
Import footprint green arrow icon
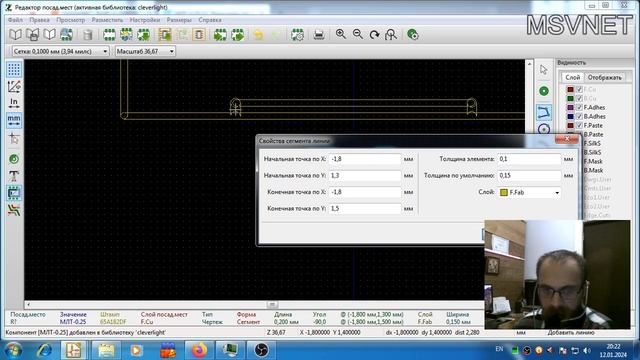[220, 35]
